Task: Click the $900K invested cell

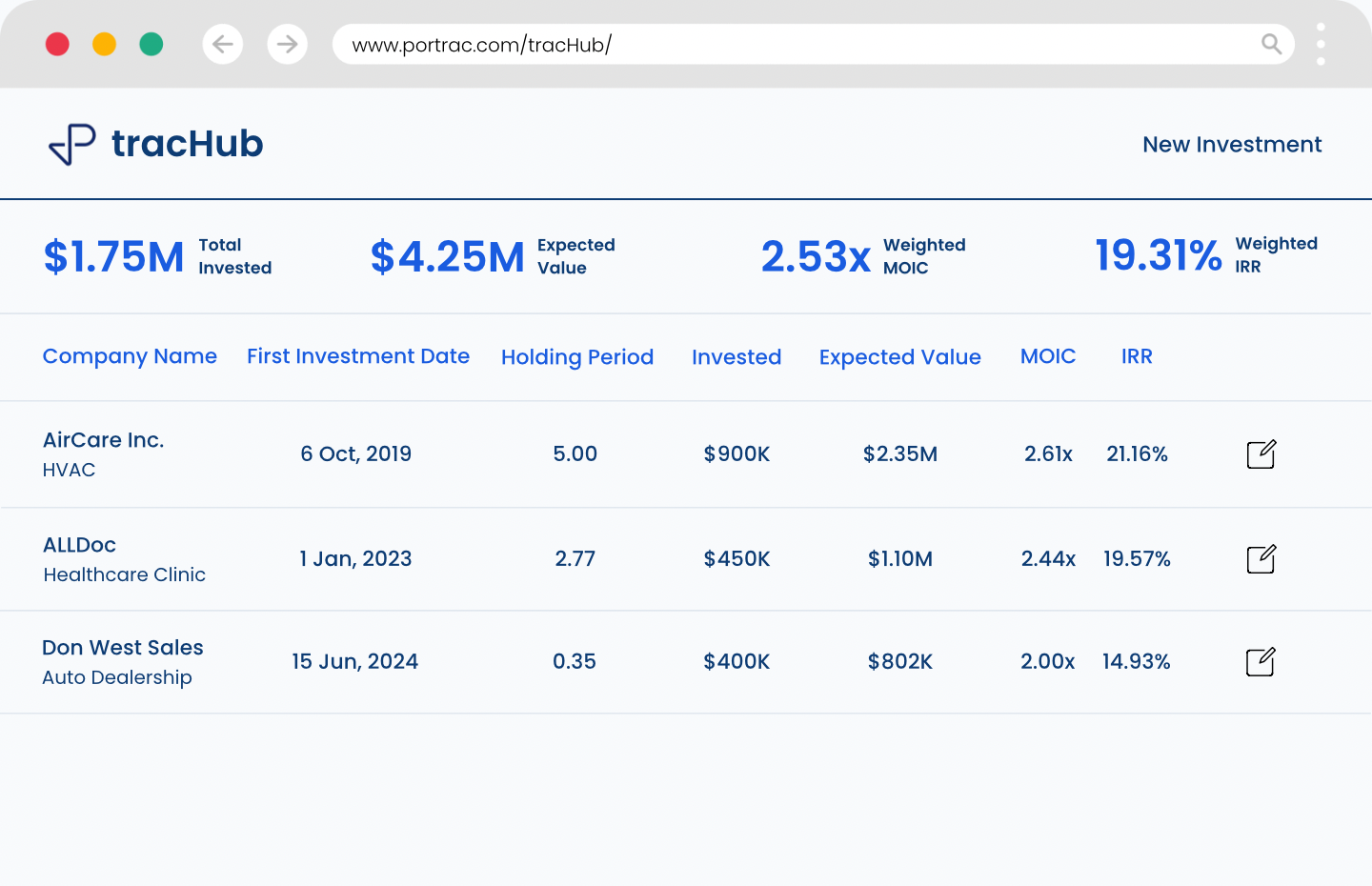Action: tap(736, 454)
